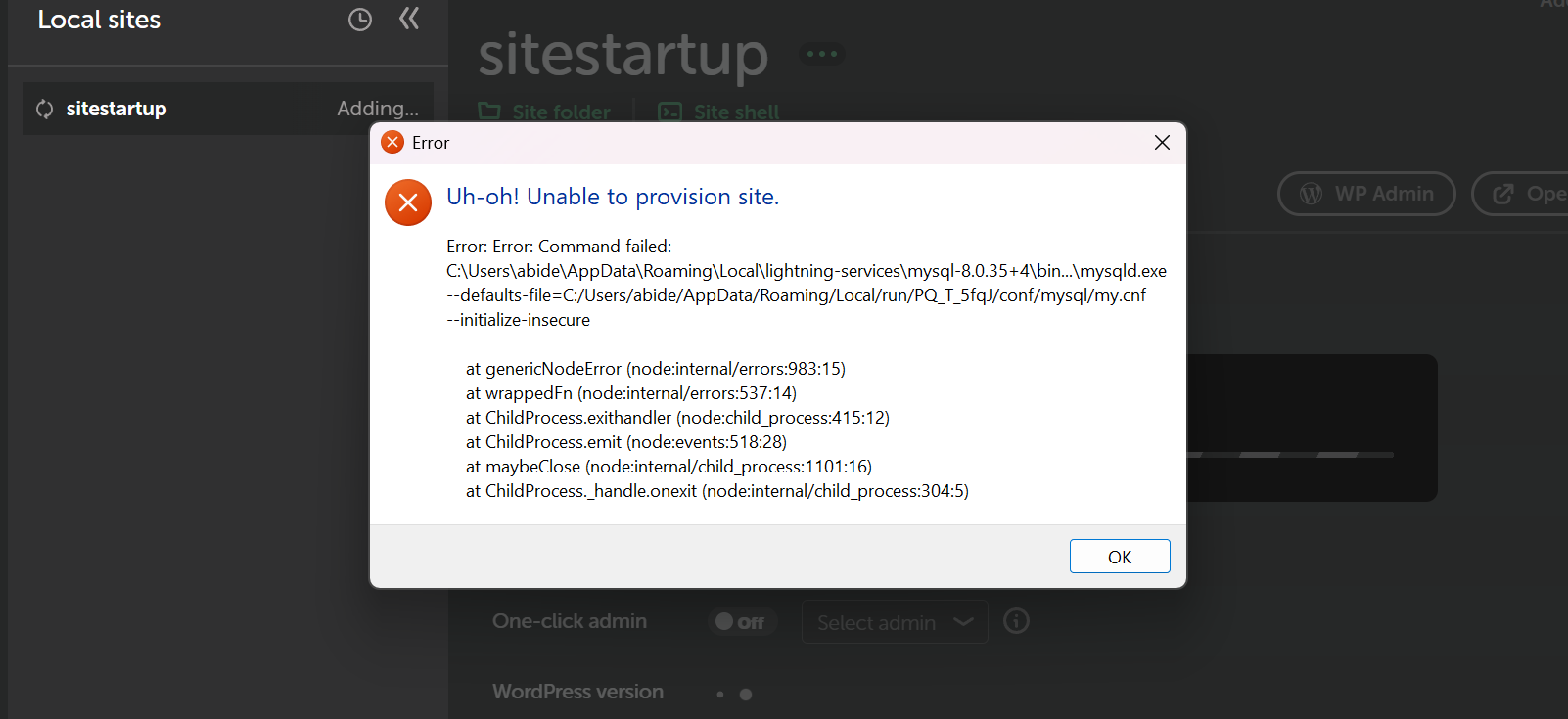Click the external-link icon on Open site
This screenshot has height=719, width=1568.
tap(1503, 194)
